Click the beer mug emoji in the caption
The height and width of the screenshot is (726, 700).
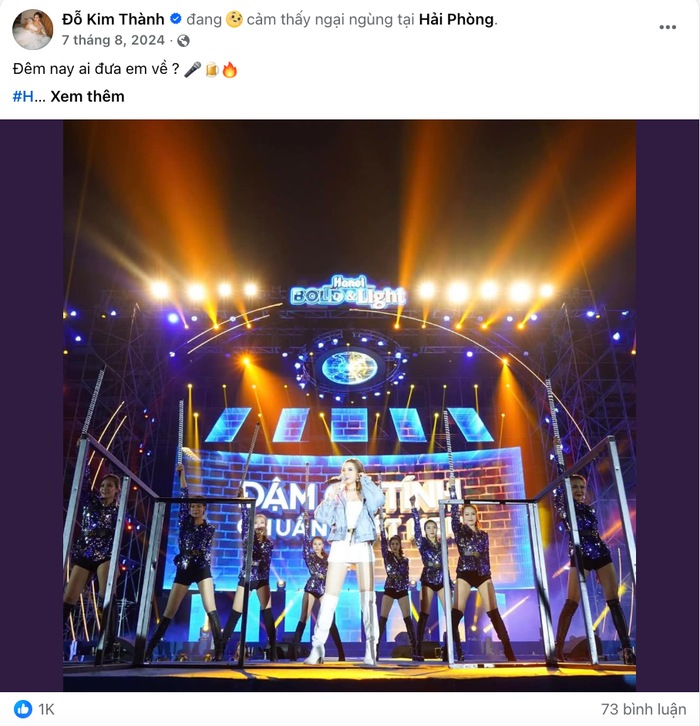tap(211, 70)
